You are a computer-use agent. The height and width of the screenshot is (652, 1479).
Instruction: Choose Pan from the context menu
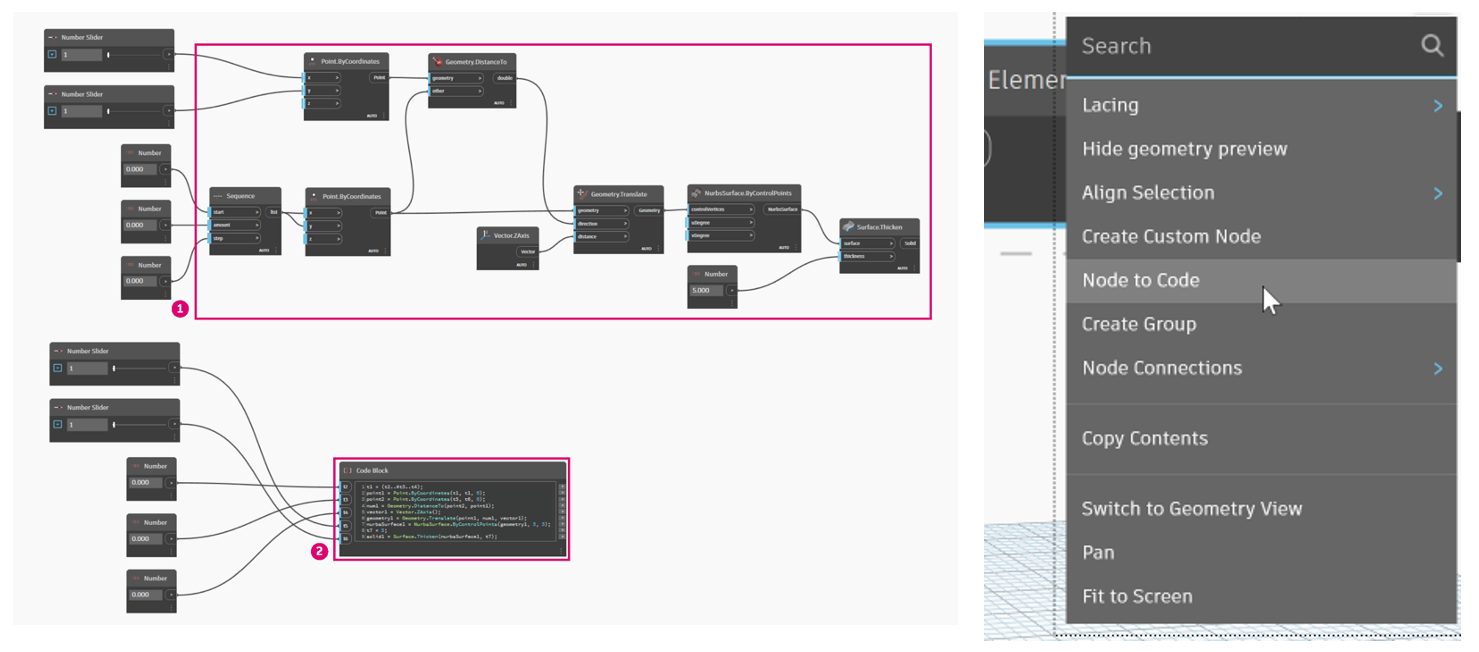(1261, 552)
